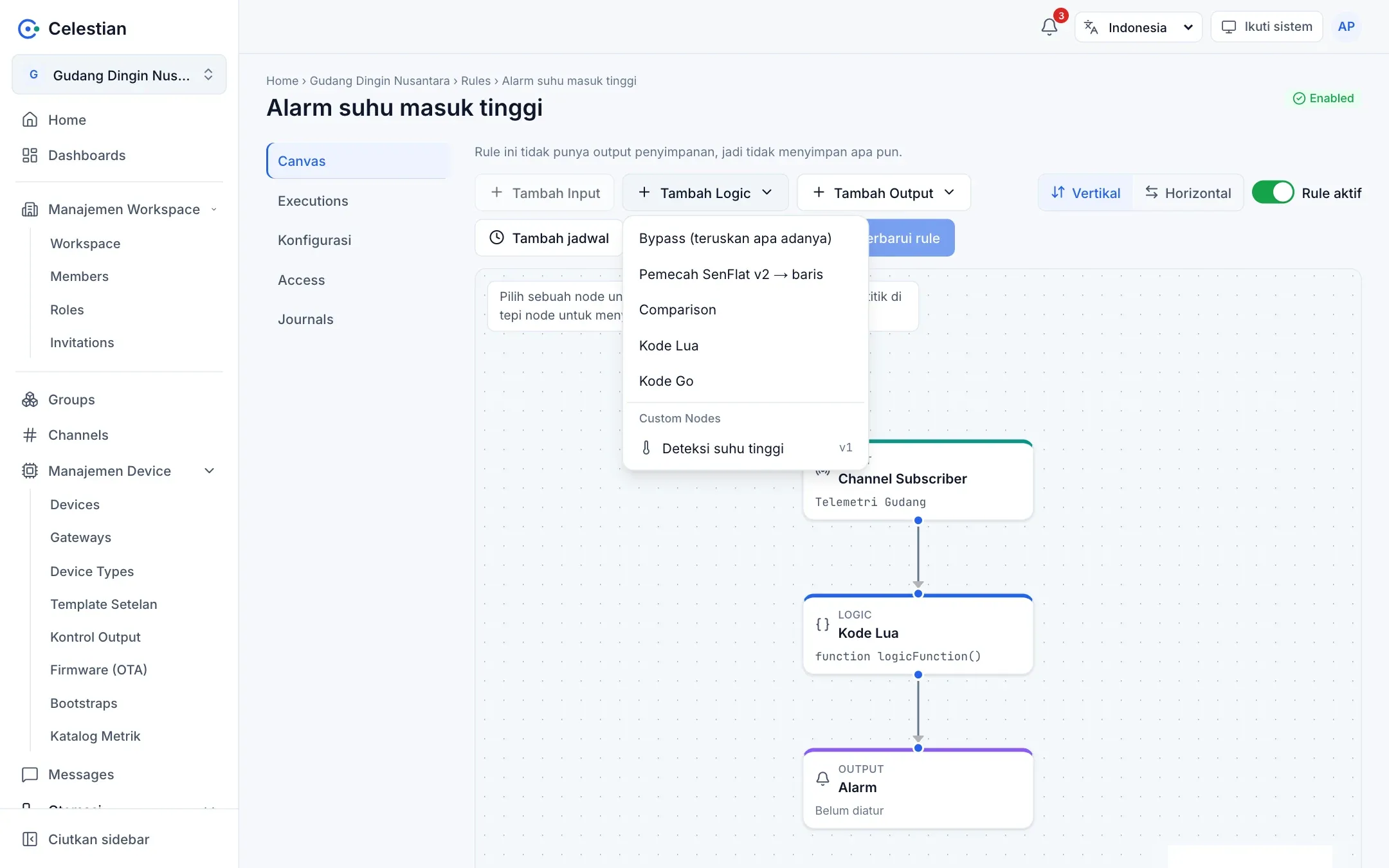1389x868 pixels.
Task: Toggle the Rule aktif switch
Action: (x=1273, y=192)
